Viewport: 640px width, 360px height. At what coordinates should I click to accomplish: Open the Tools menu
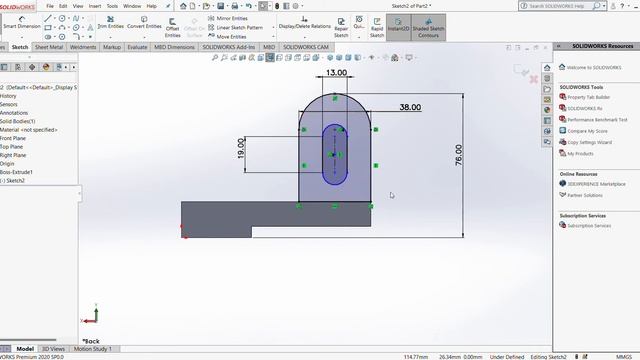click(x=112, y=6)
